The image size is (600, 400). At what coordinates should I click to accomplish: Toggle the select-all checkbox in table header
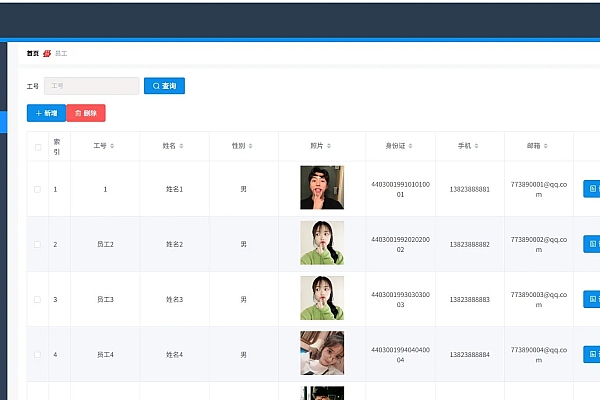pyautogui.click(x=38, y=147)
